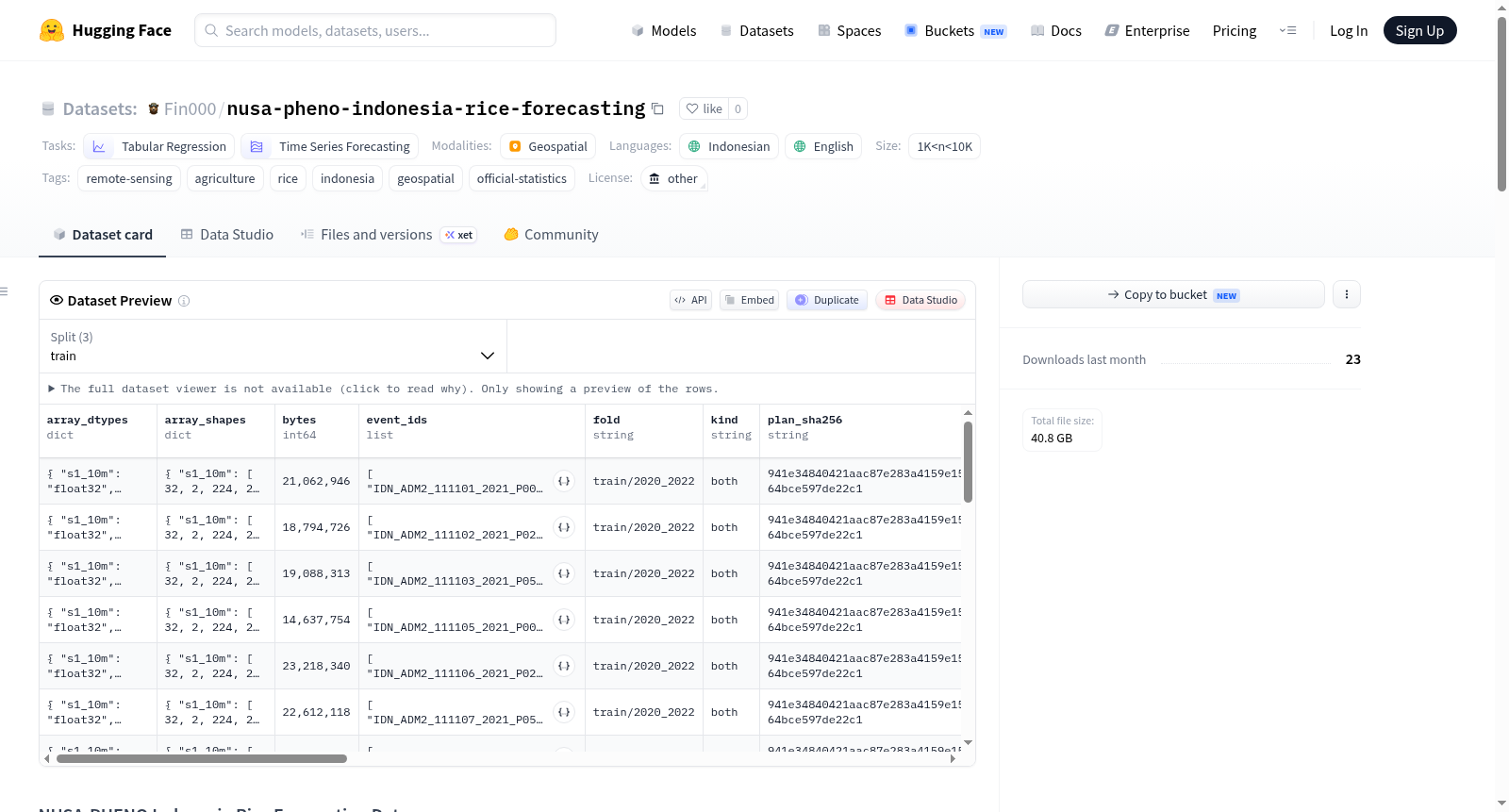
Task: Click the bytes value 14,637,754
Action: [316, 620]
